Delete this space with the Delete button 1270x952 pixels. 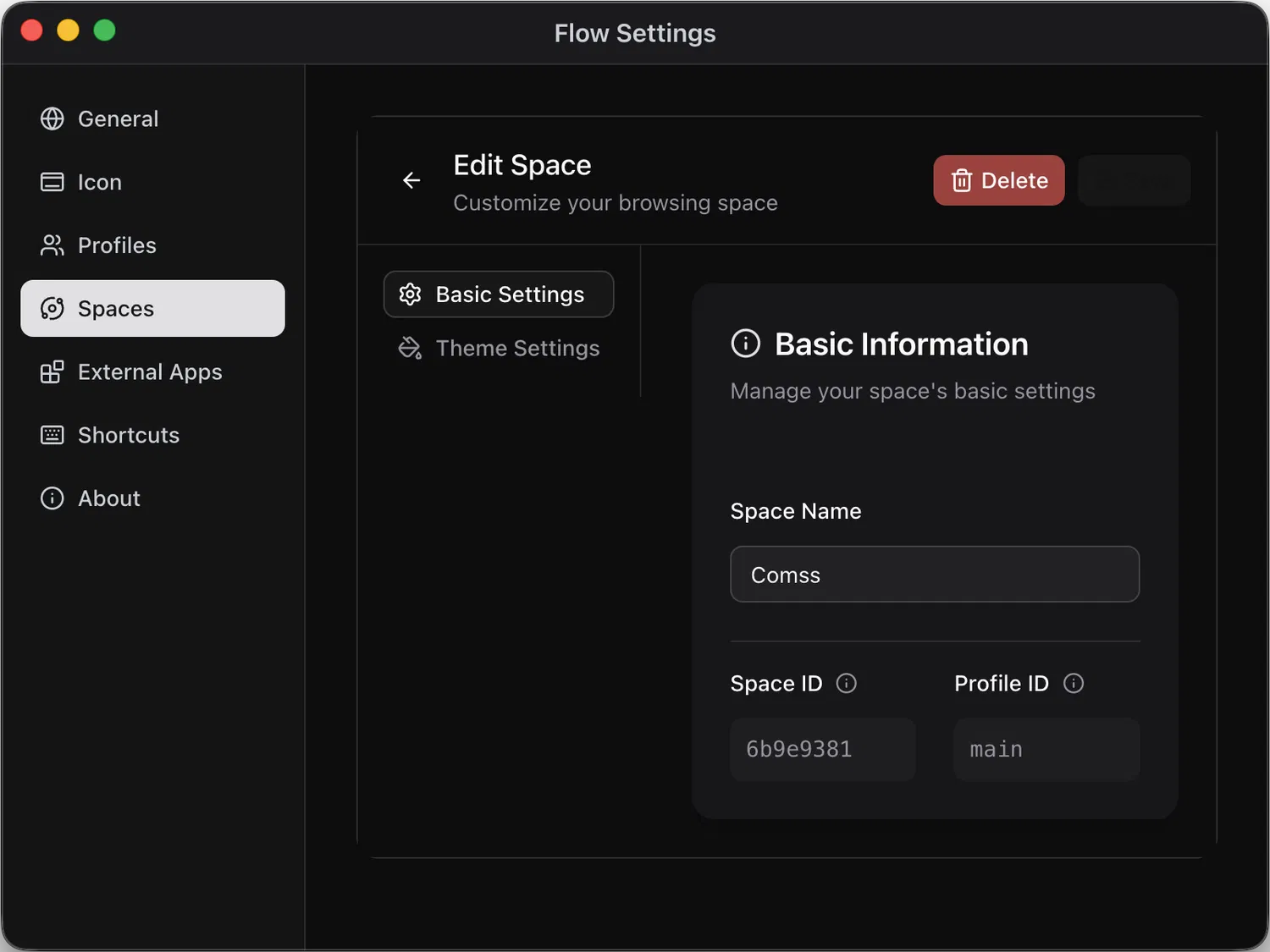tap(998, 180)
